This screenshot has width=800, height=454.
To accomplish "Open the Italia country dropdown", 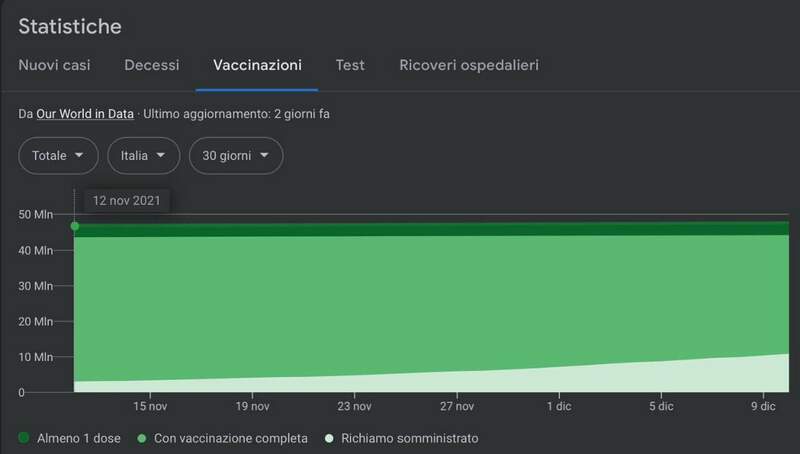I will pyautogui.click(x=143, y=156).
